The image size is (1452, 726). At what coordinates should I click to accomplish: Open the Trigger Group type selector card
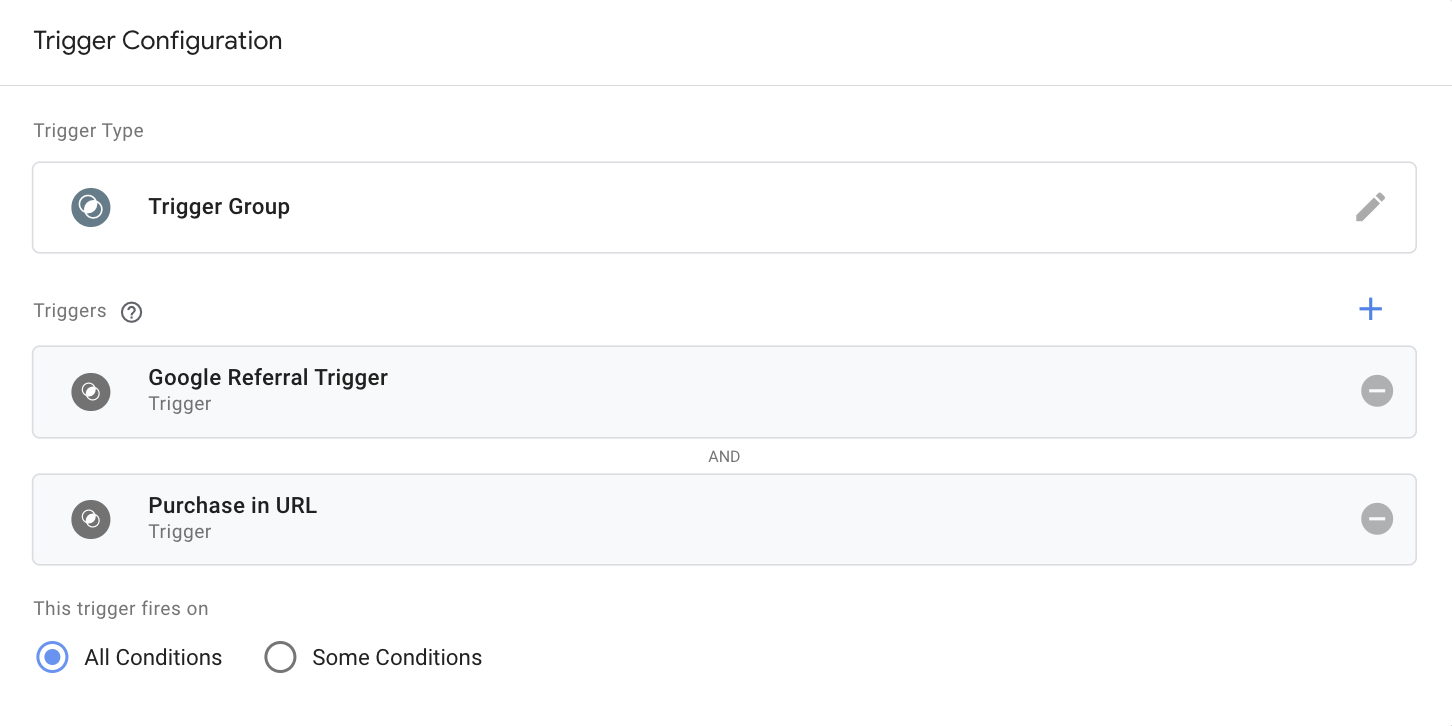point(724,207)
